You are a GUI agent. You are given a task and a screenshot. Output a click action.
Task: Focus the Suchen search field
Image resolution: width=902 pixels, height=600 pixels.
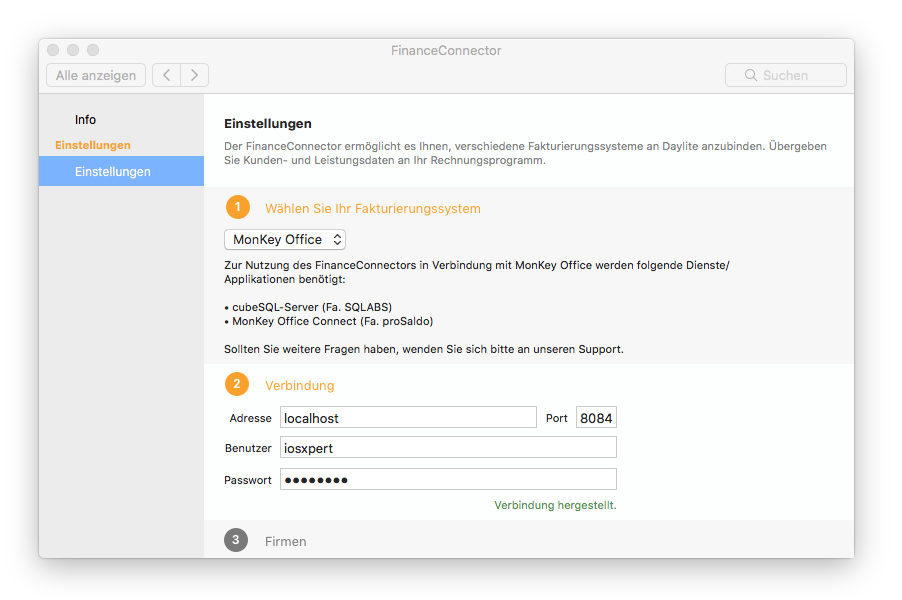tap(786, 75)
